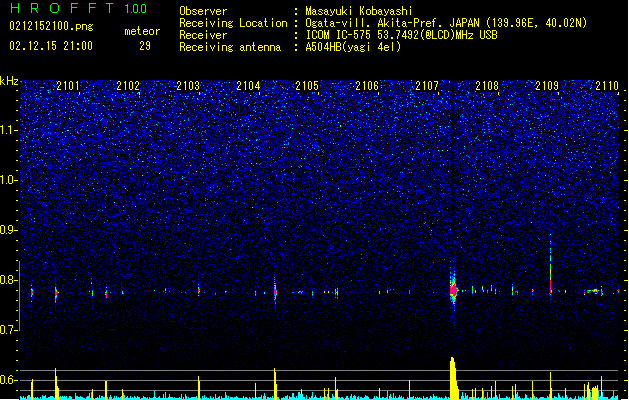Click the 2104 time marker
Viewport: 629px width, 400px height.
[248, 85]
